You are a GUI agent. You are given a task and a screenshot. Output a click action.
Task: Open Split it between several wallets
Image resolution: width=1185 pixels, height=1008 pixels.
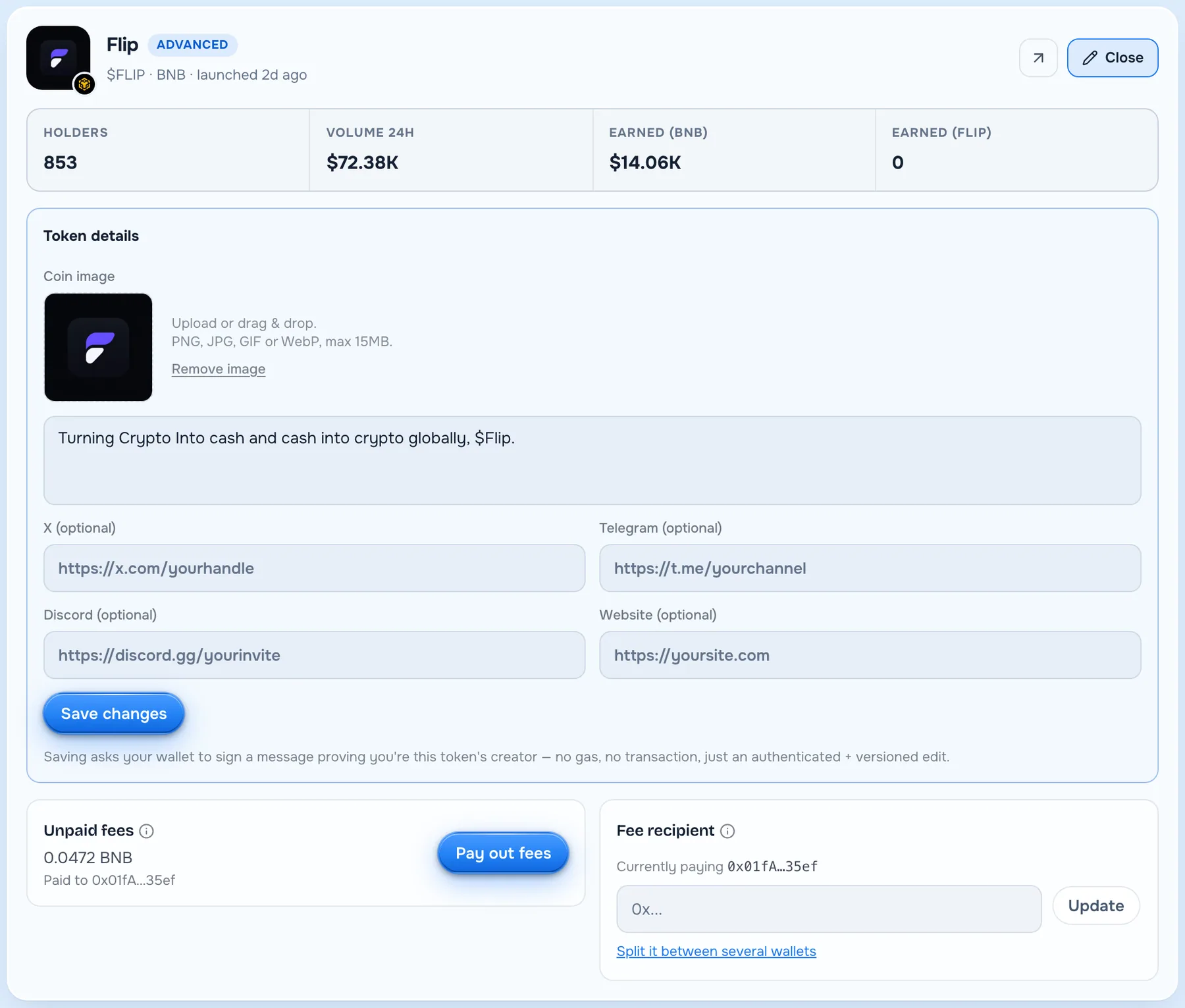point(716,951)
